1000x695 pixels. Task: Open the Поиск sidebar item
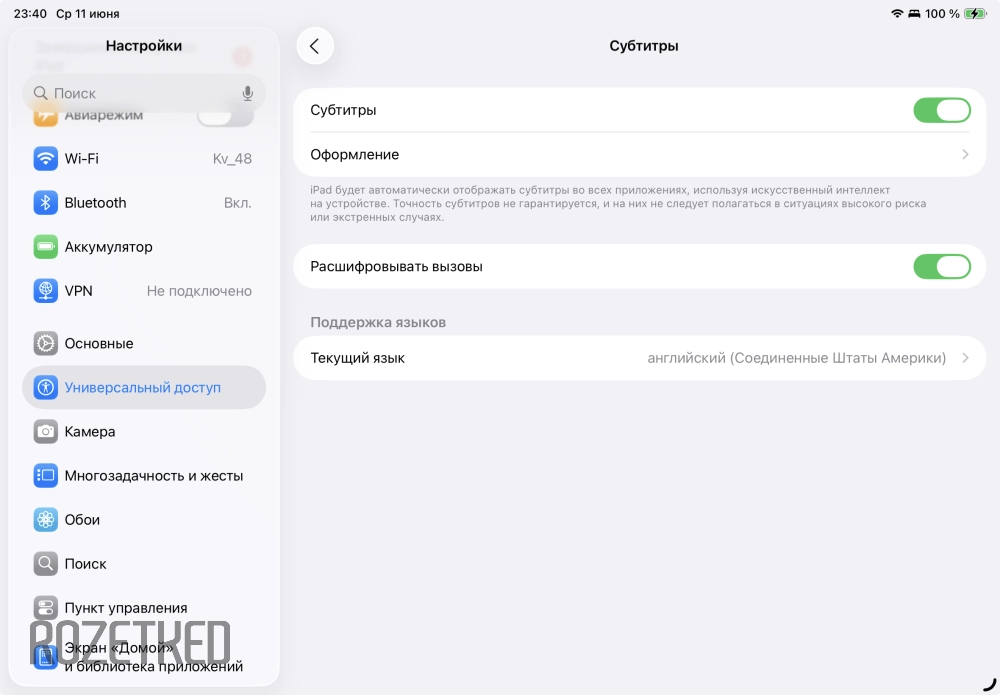(x=143, y=564)
